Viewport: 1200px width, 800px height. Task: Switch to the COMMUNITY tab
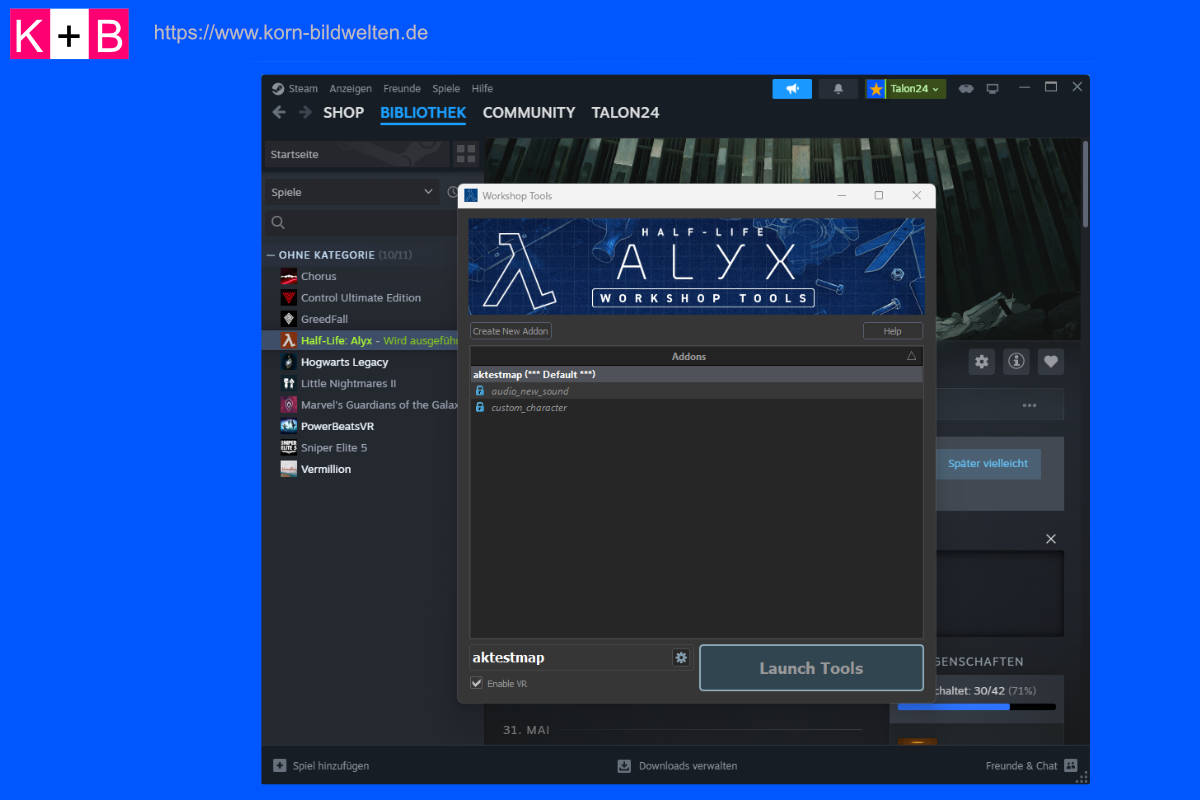(529, 113)
